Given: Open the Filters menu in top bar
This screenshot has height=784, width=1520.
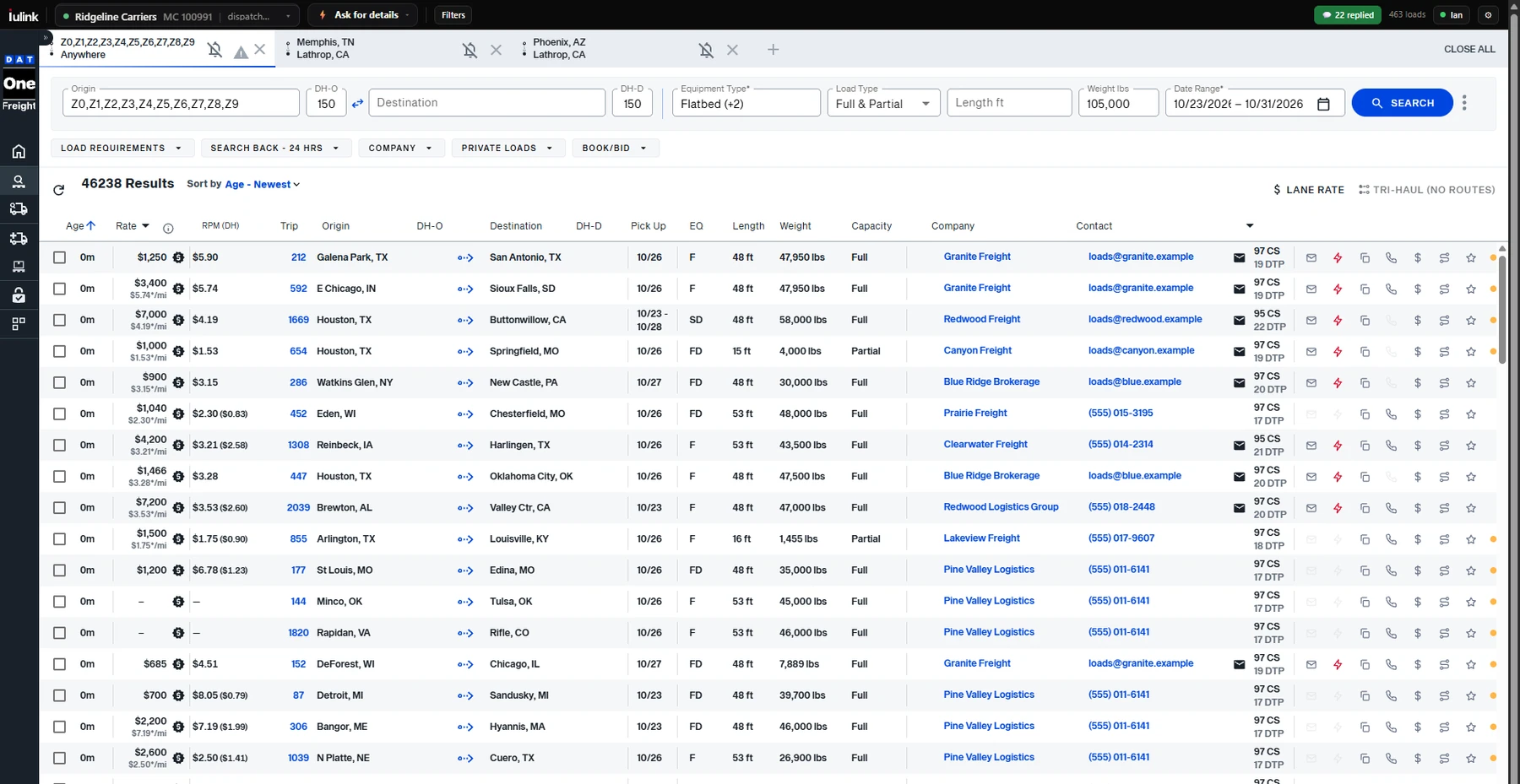Looking at the screenshot, I should click(453, 15).
